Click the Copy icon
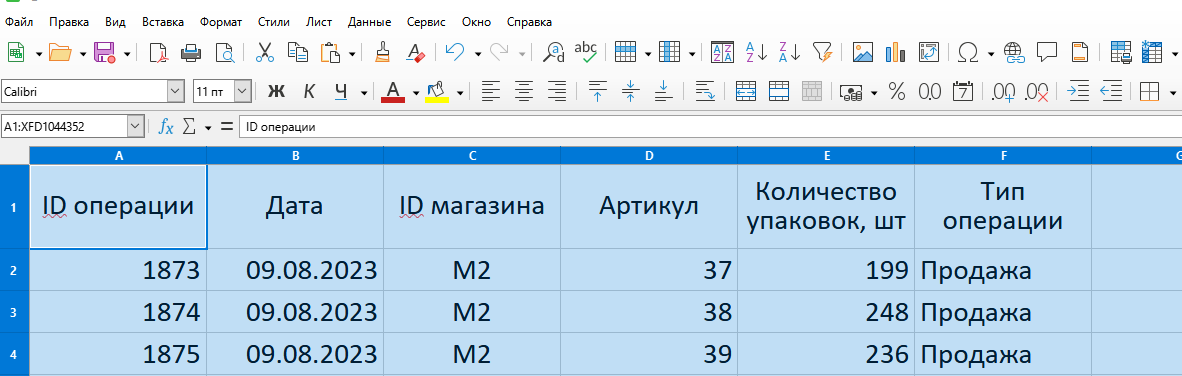 coord(298,52)
